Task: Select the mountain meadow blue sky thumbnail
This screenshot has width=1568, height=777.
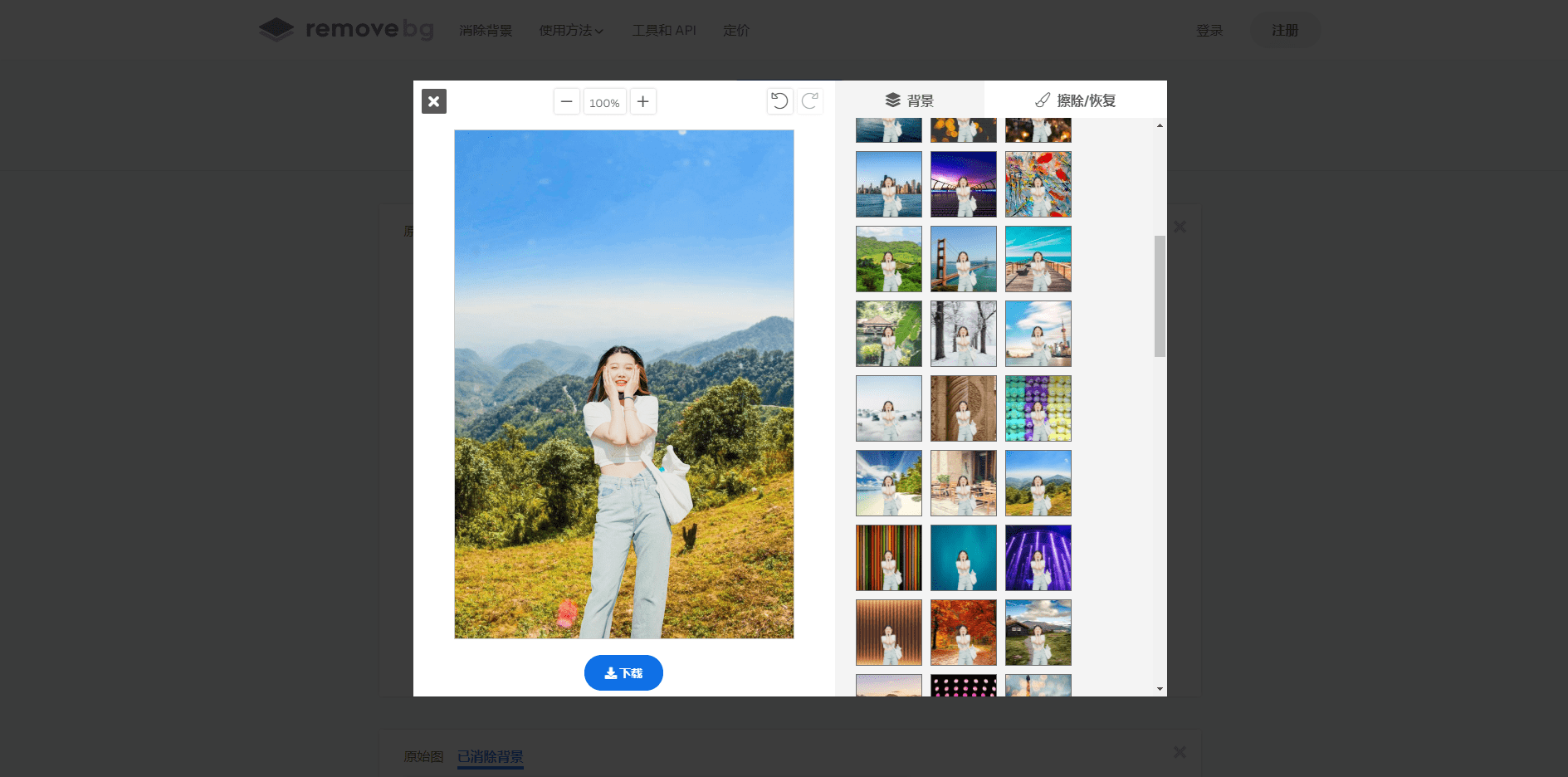Action: [1038, 483]
